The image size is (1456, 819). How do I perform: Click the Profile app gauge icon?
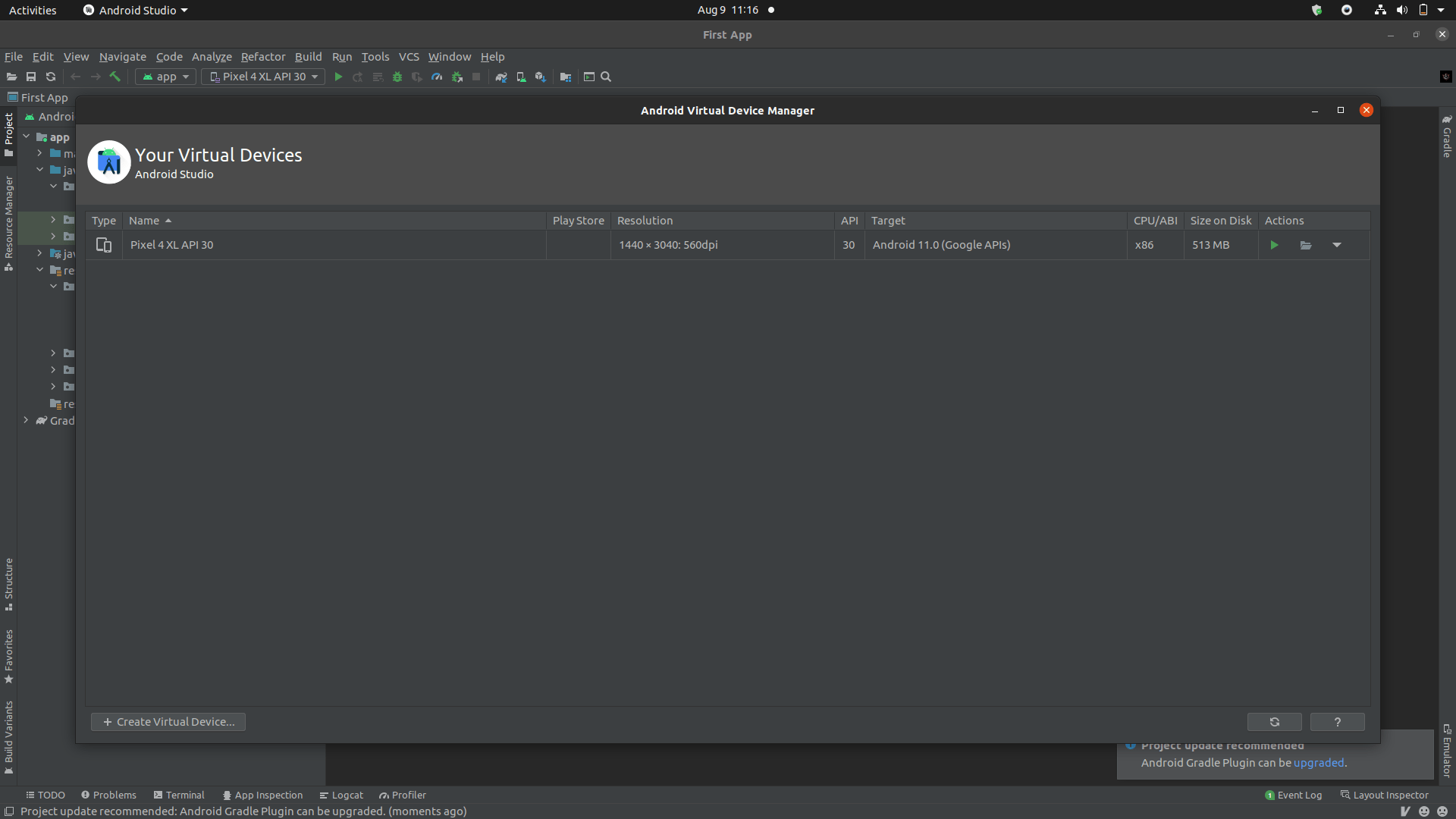point(437,77)
